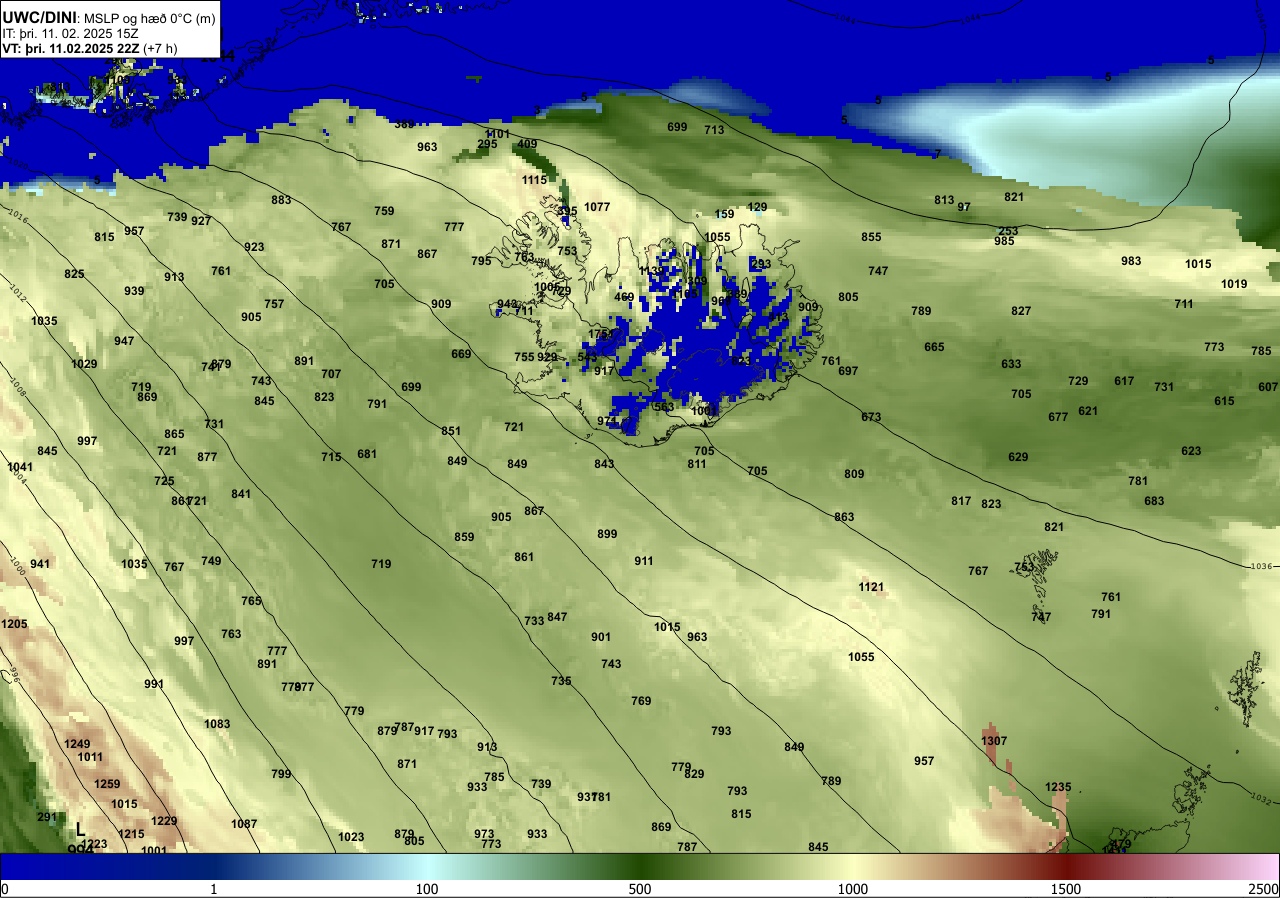Click the 1121 height value
Viewport: 1280px width, 898px height.
click(872, 587)
